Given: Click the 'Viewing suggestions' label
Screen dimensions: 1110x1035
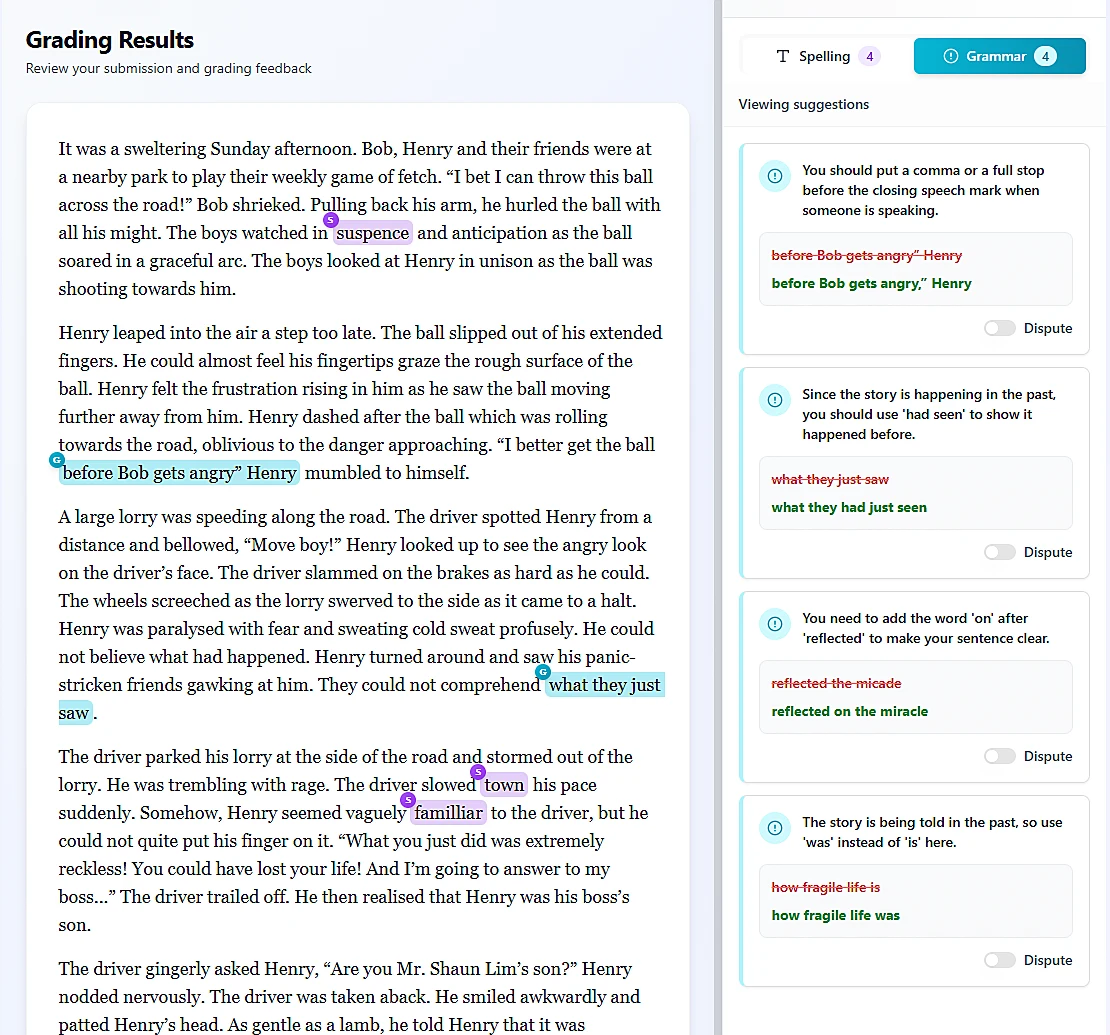Looking at the screenshot, I should pos(803,104).
